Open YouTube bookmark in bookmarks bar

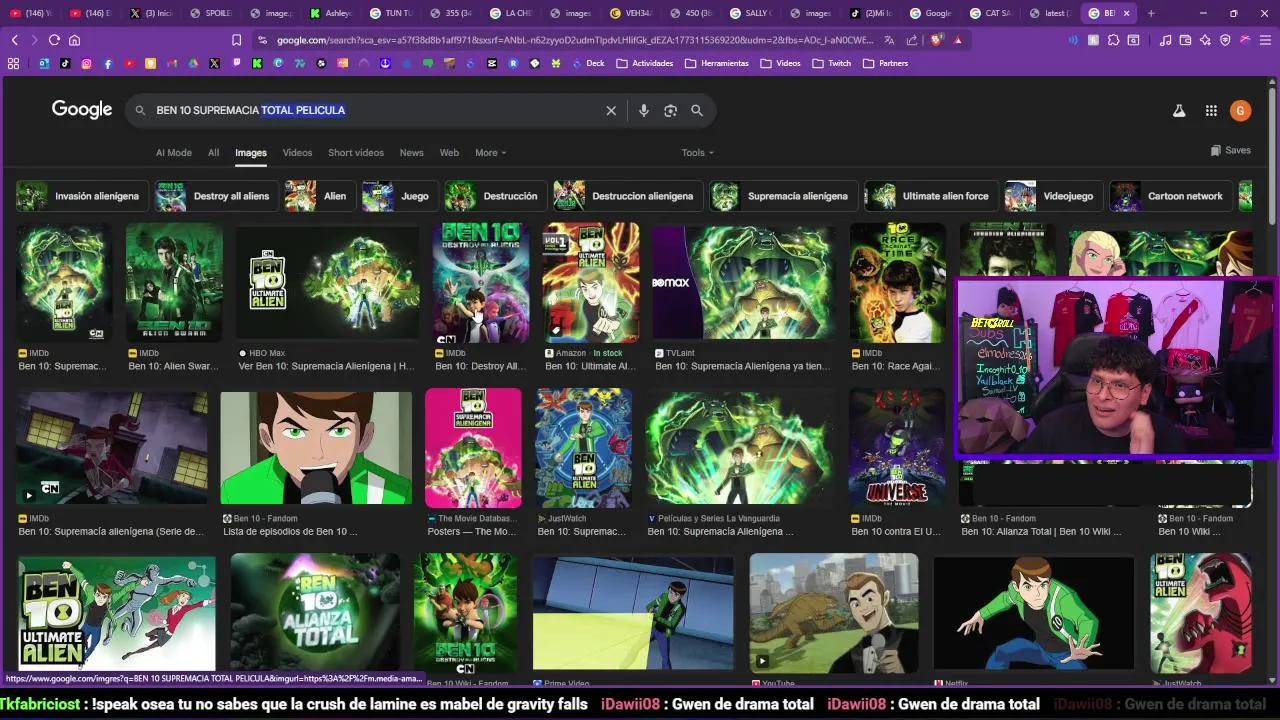[129, 63]
